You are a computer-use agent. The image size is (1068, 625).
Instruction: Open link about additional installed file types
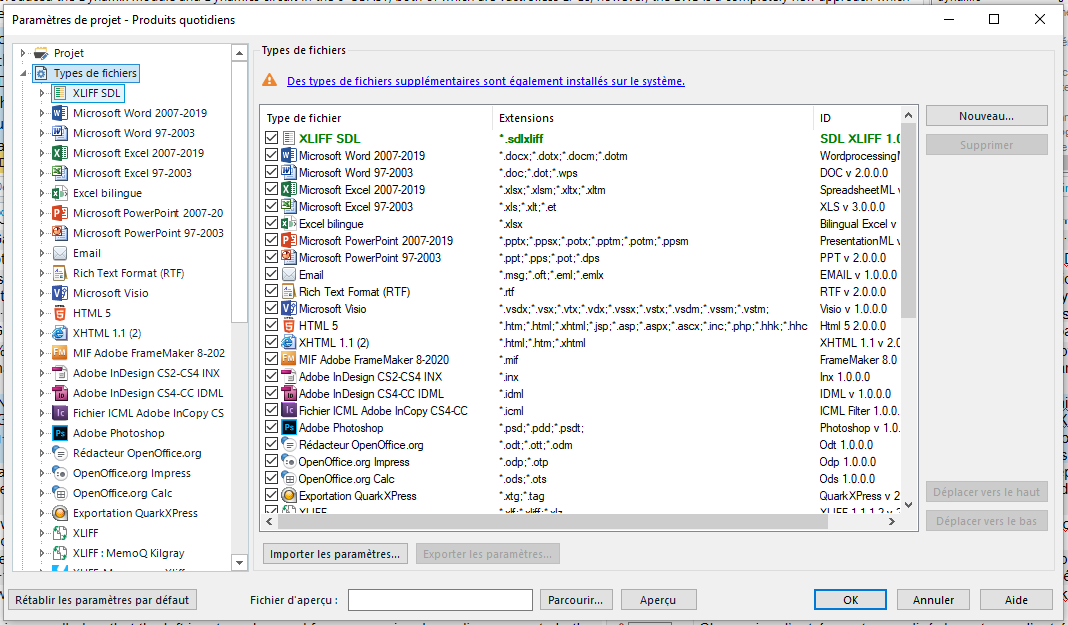[x=486, y=81]
